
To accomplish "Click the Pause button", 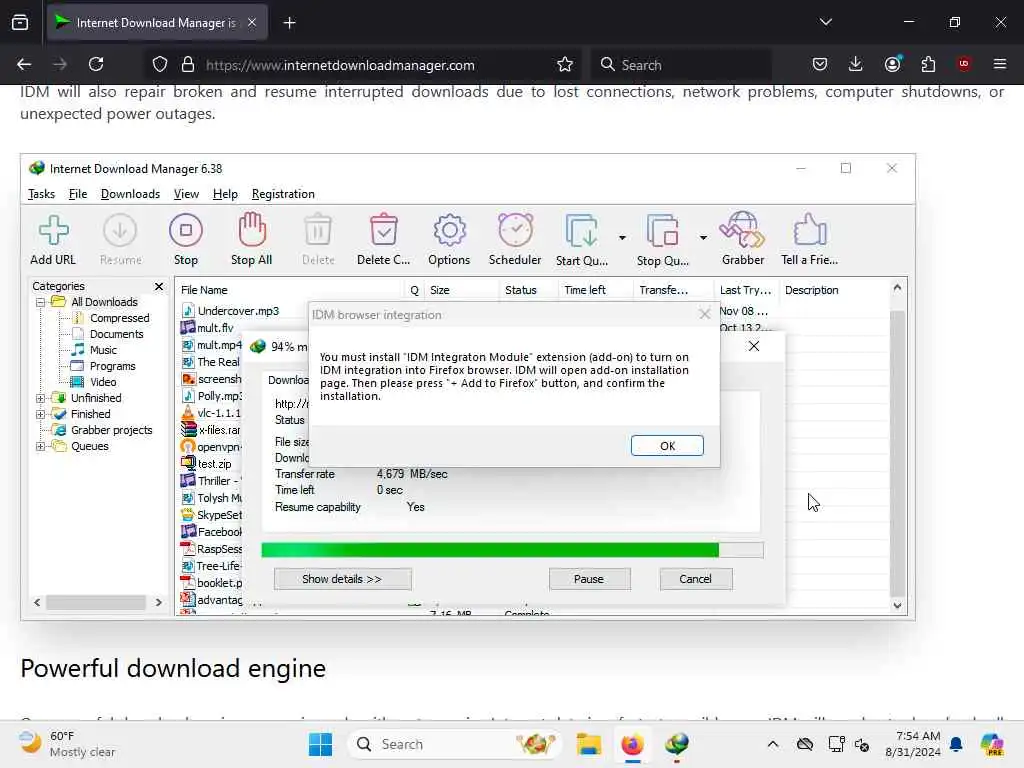I will pos(589,579).
